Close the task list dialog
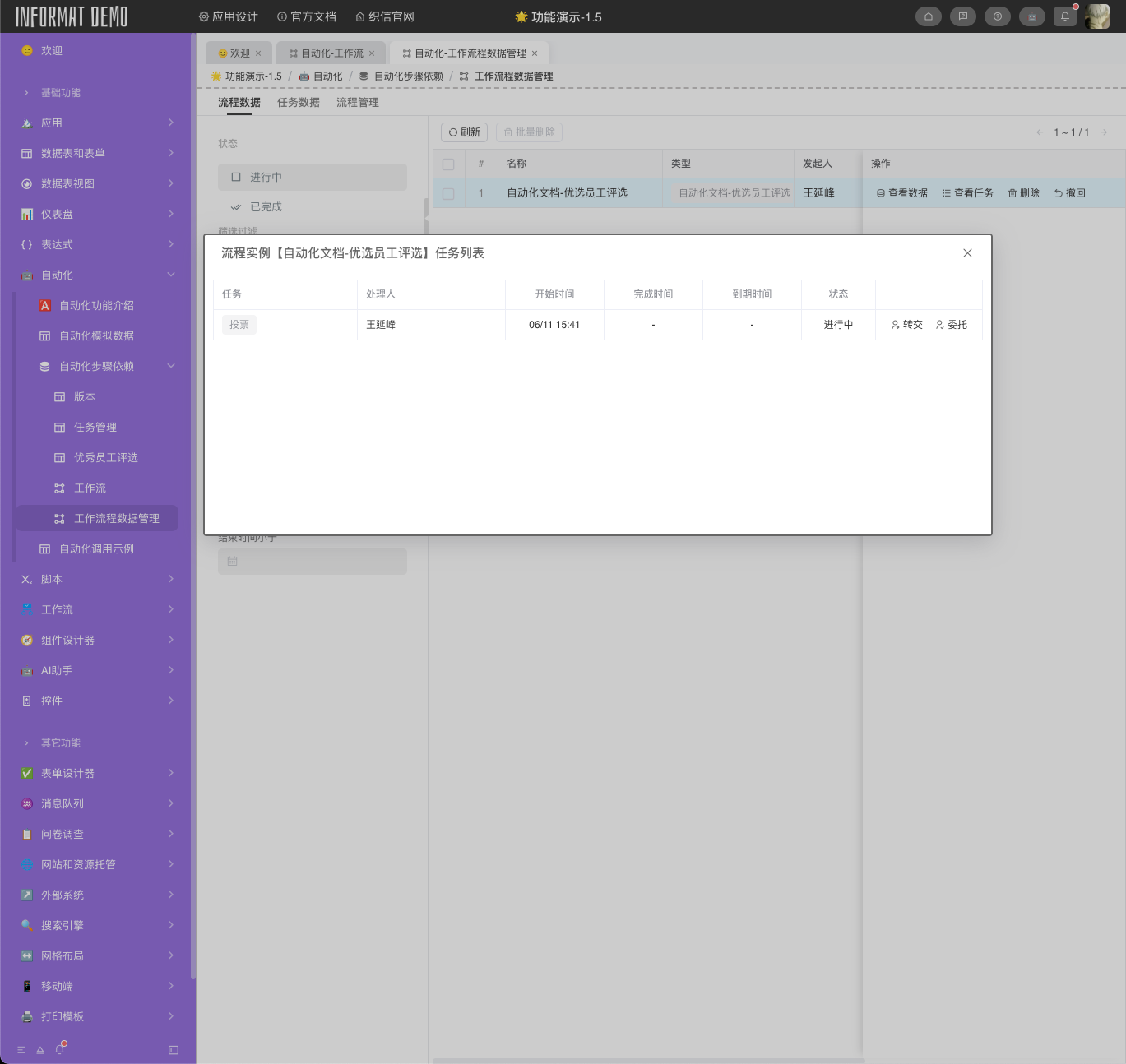The image size is (1126, 1064). [x=967, y=253]
